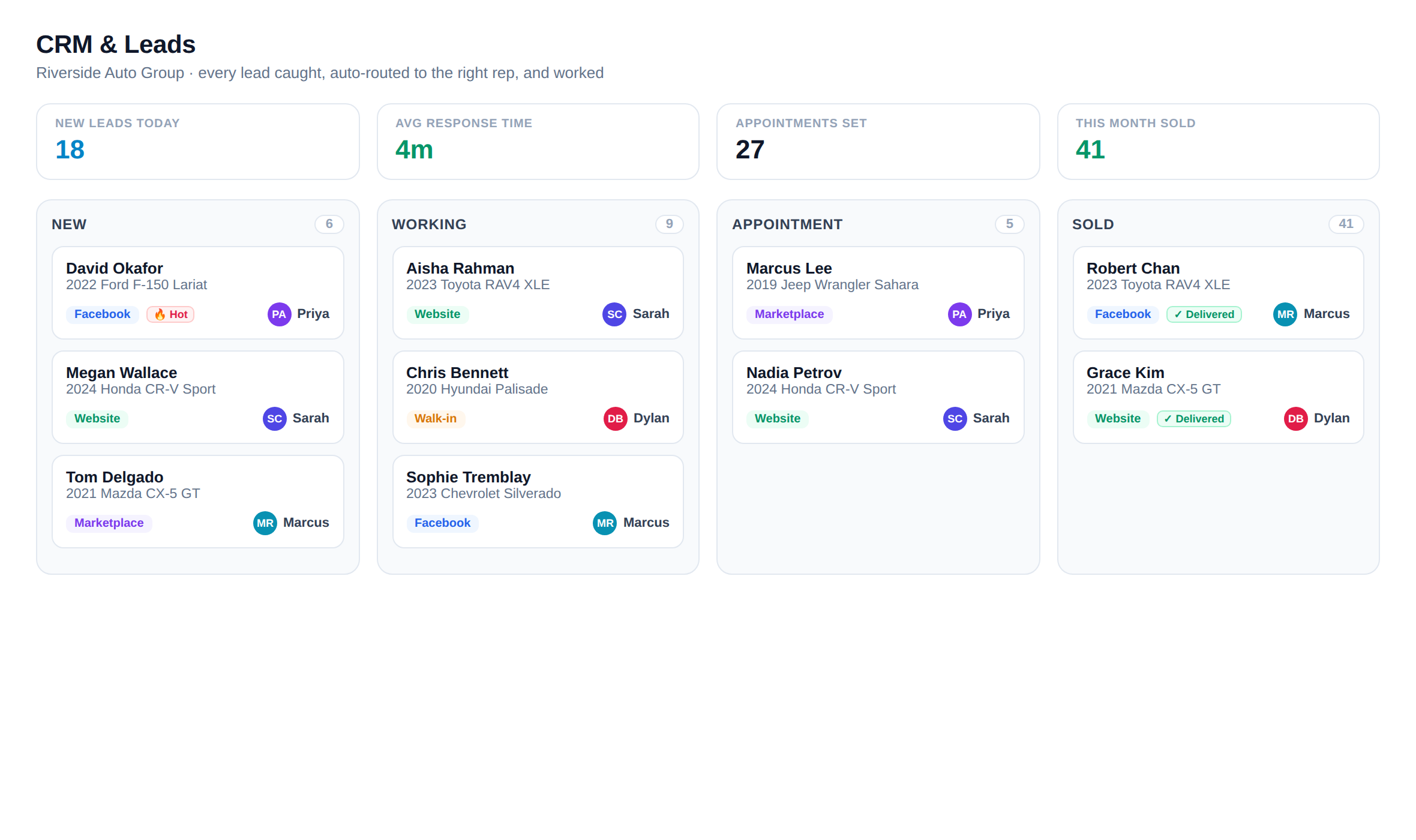Click the 2020 Hyundai Palisade vehicle text
1416x840 pixels.
(x=477, y=389)
